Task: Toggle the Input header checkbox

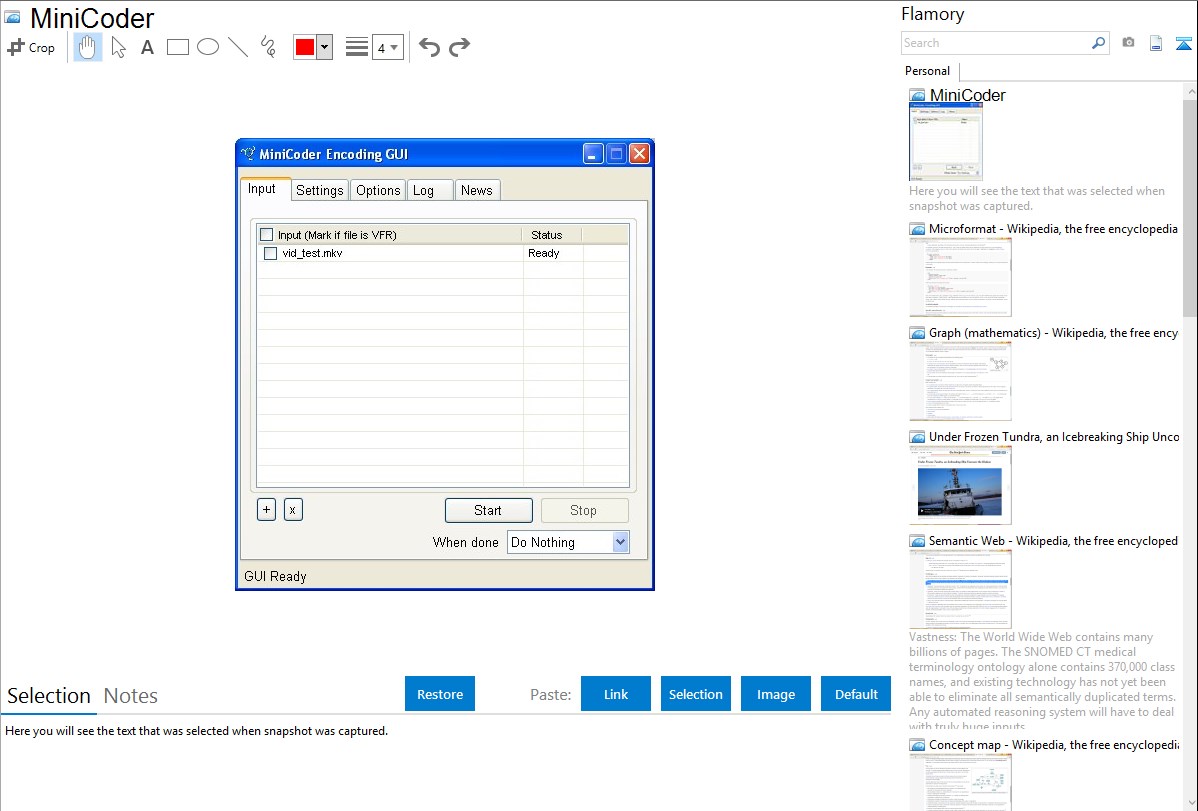Action: [x=266, y=235]
